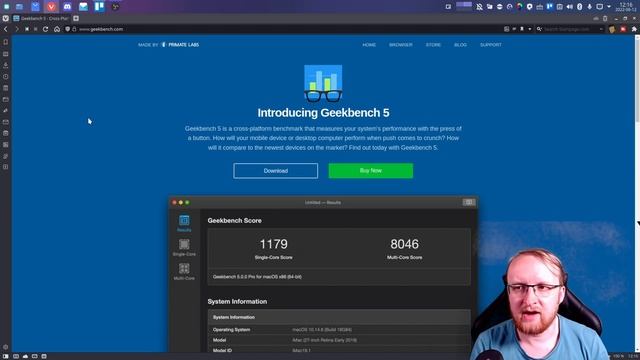Viewport: 640px width, 360px height.
Task: Open Vivaldi from the taskbar
Action: pyautogui.click(x=51, y=6)
